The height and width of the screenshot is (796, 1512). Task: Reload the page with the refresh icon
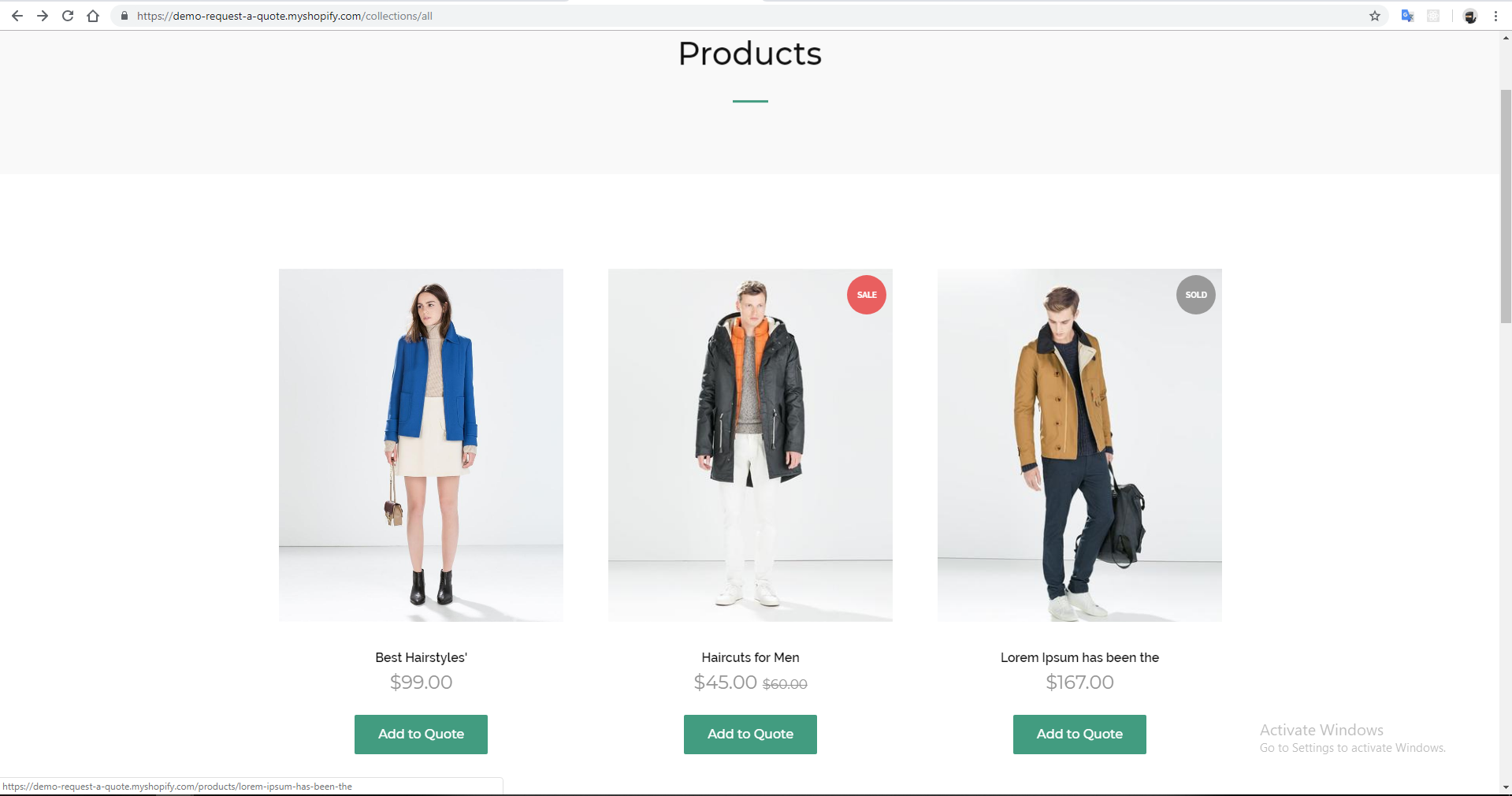pos(68,16)
